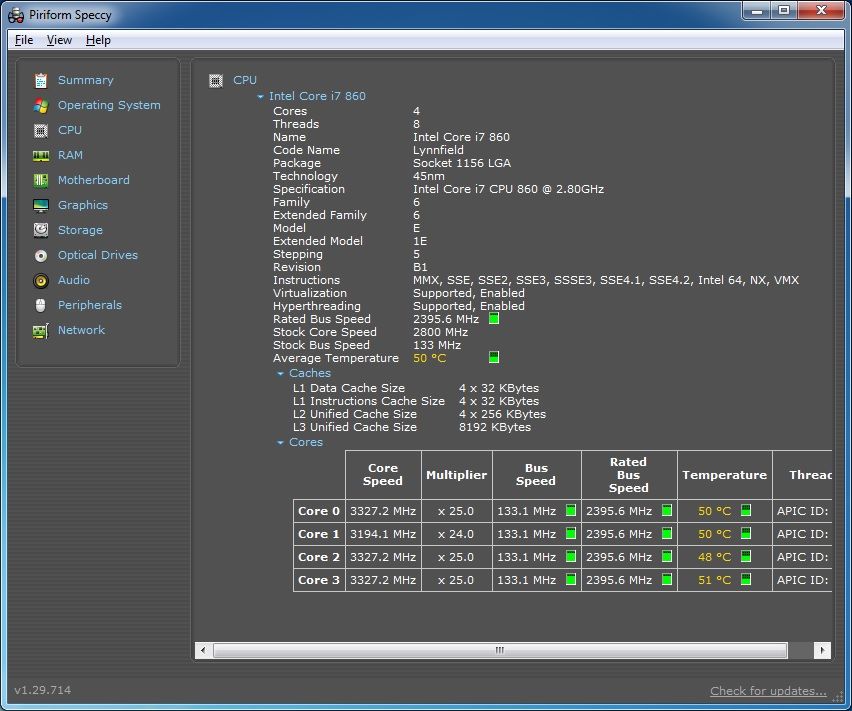The width and height of the screenshot is (852, 711).
Task: Click the Peripherals mouse icon
Action: point(41,305)
